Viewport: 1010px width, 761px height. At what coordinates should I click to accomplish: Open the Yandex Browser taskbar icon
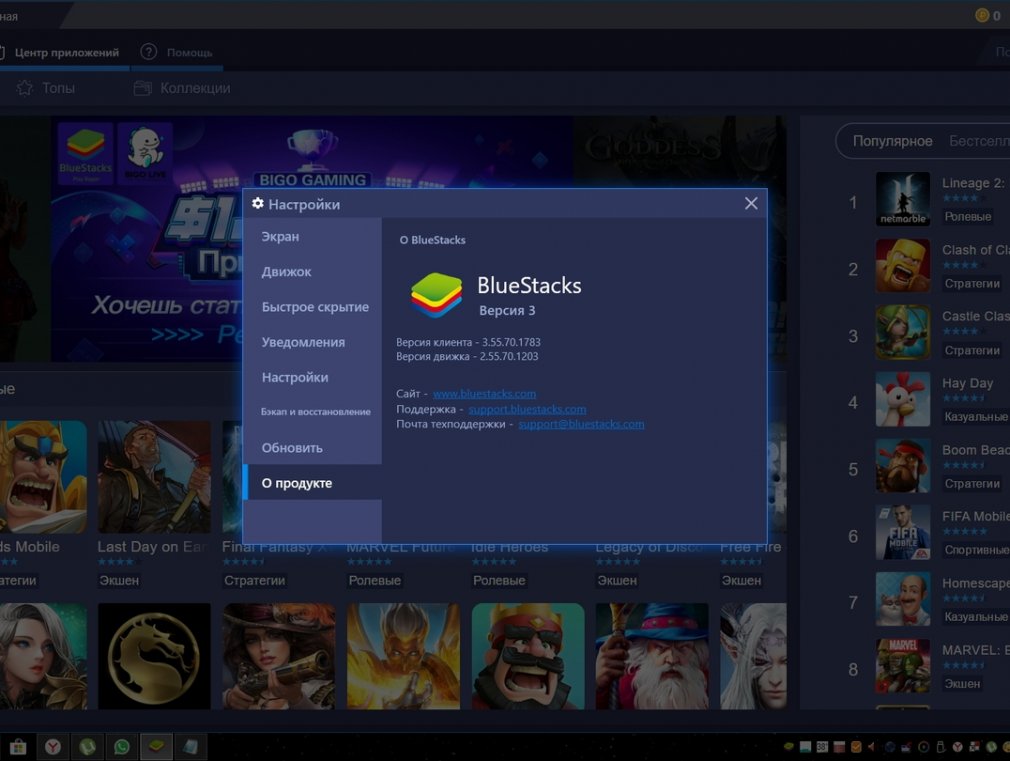[53, 747]
